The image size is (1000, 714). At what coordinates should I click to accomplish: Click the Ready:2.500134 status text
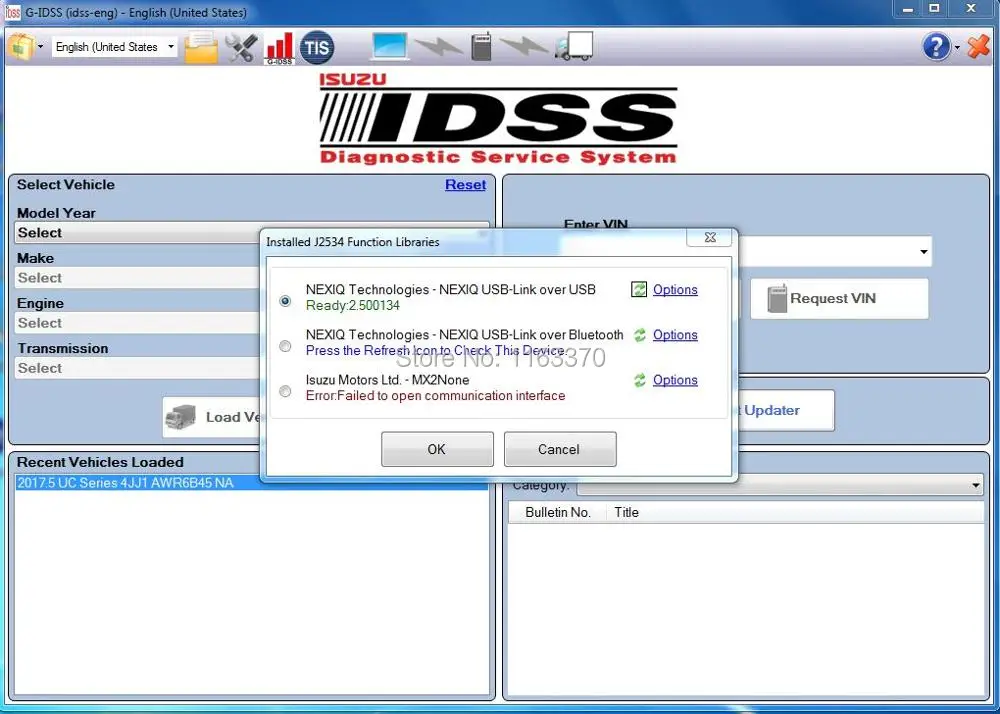(353, 305)
